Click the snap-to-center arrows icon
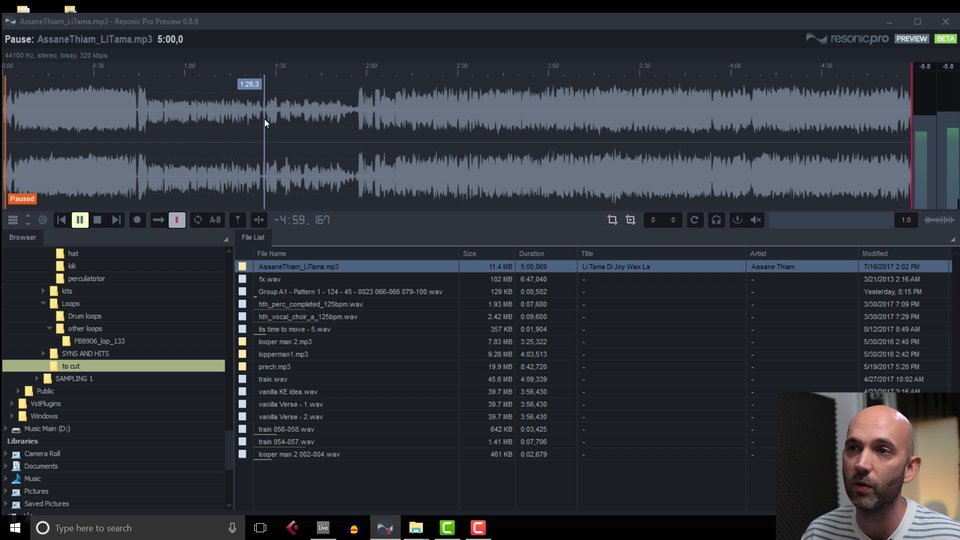 [258, 220]
